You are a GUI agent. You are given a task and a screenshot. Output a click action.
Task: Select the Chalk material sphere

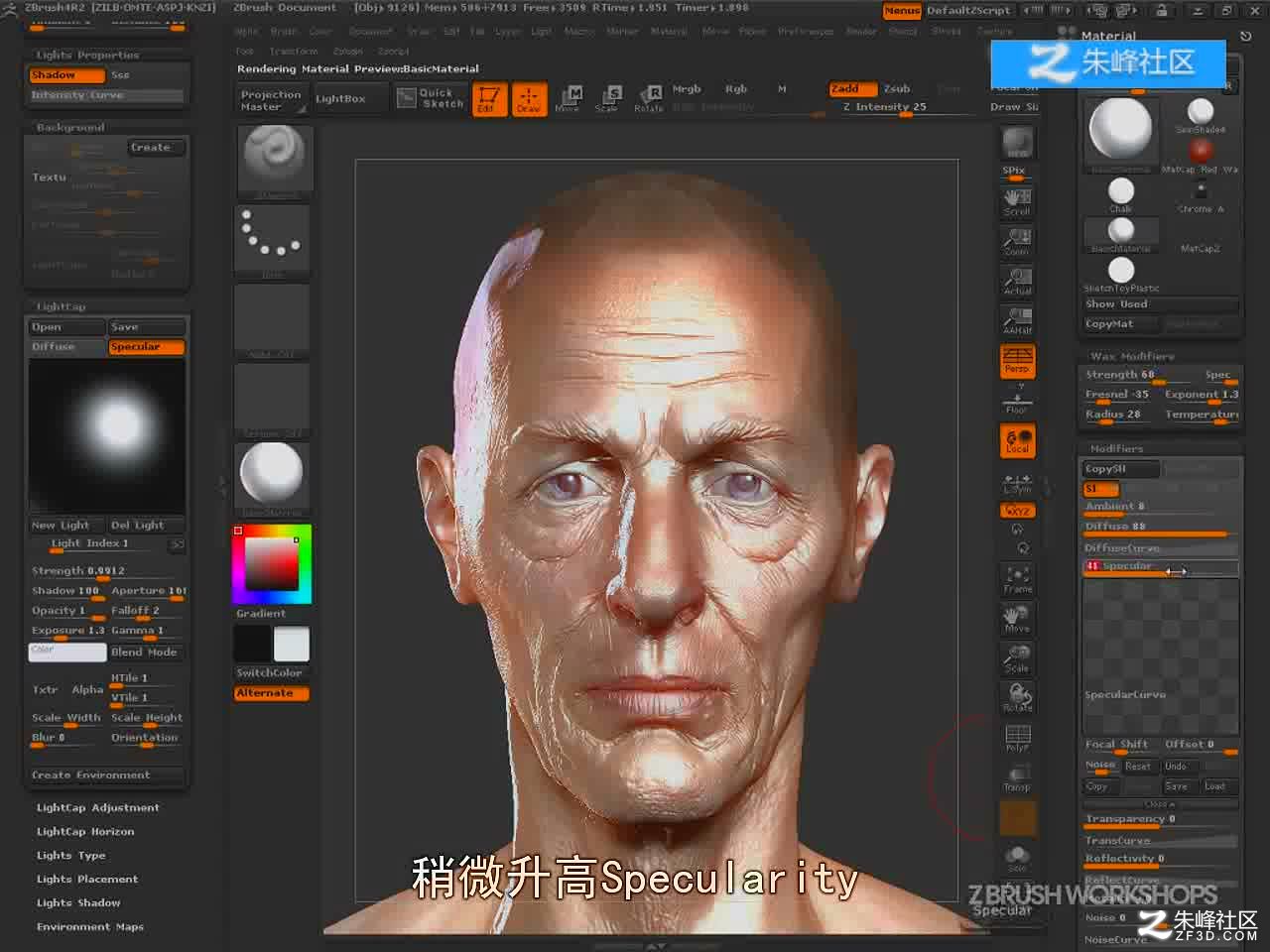[x=1121, y=194]
